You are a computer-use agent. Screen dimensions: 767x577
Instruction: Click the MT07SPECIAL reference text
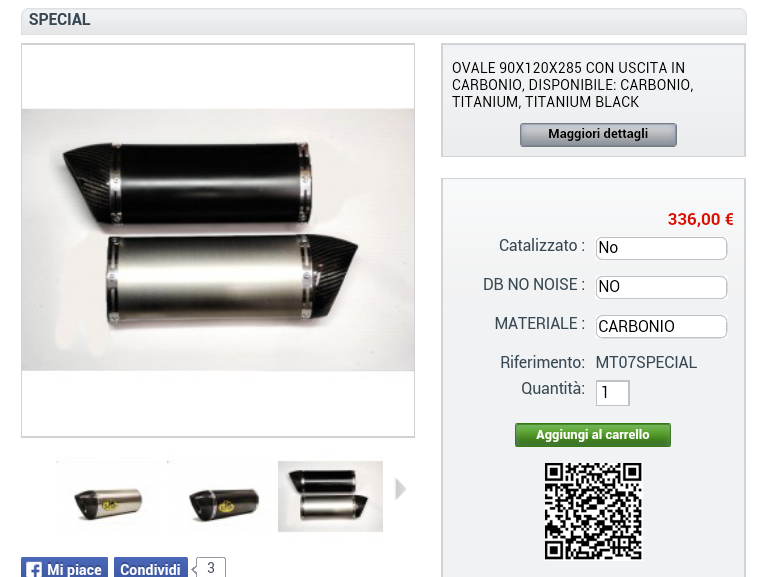click(x=646, y=362)
